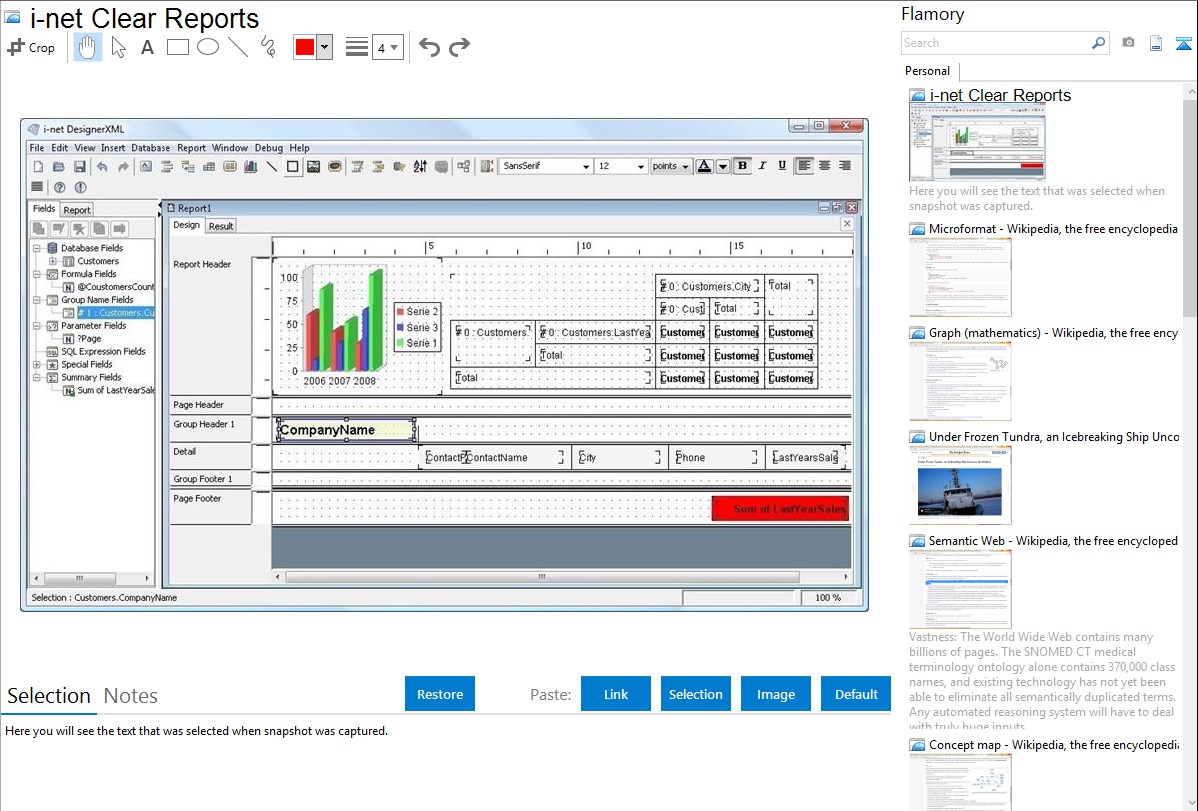The height and width of the screenshot is (811, 1198).
Task: Click the camera snapshot icon
Action: click(1128, 43)
